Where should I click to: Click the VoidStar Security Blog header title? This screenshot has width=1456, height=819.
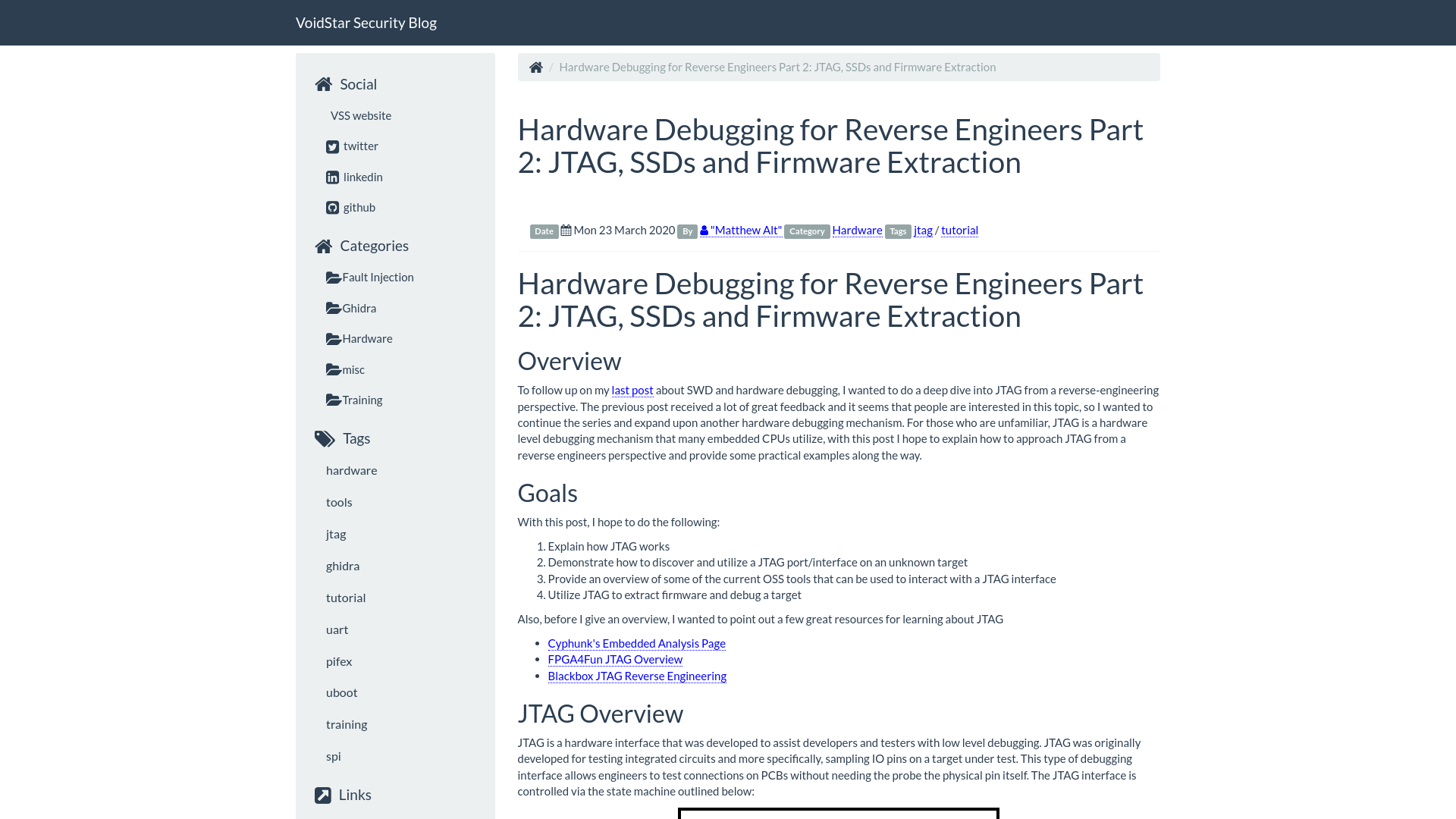[x=366, y=22]
